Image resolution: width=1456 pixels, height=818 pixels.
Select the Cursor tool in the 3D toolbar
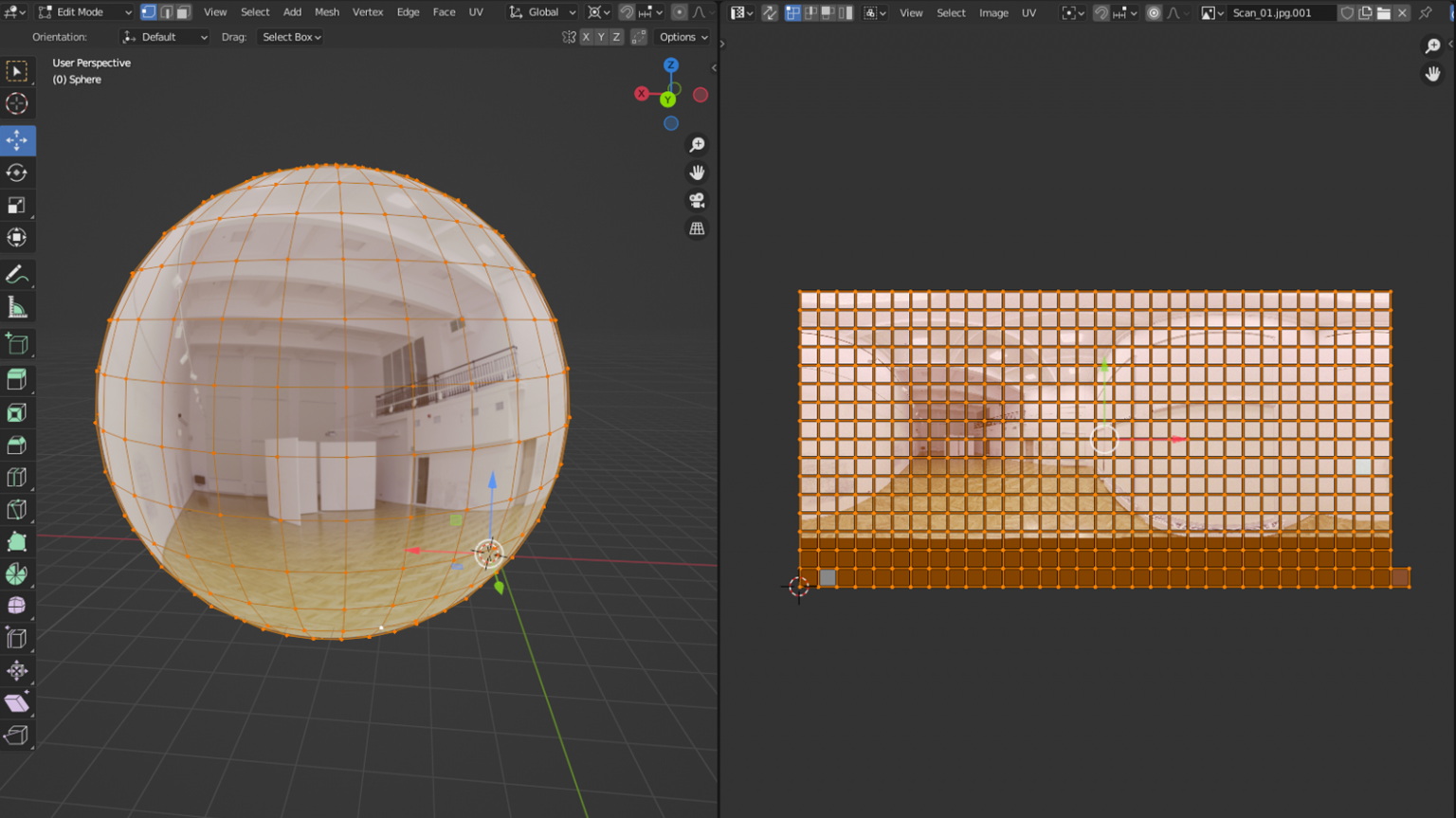coord(16,103)
